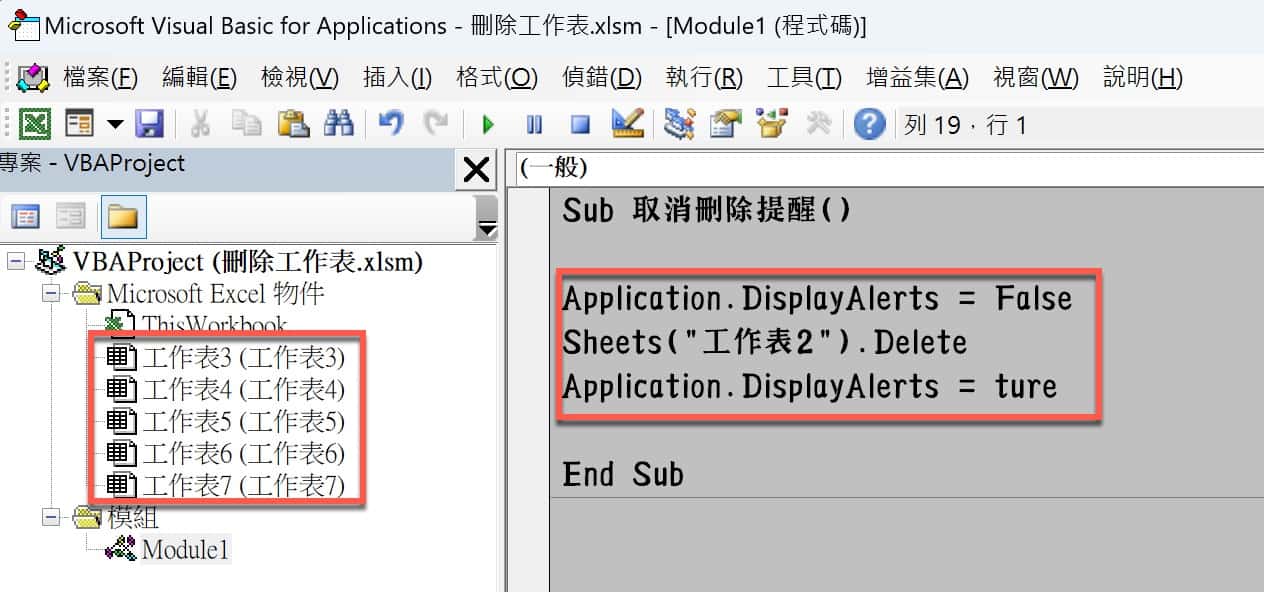Select Module1 in the project tree
This screenshot has height=592, width=1264.
coord(185,549)
